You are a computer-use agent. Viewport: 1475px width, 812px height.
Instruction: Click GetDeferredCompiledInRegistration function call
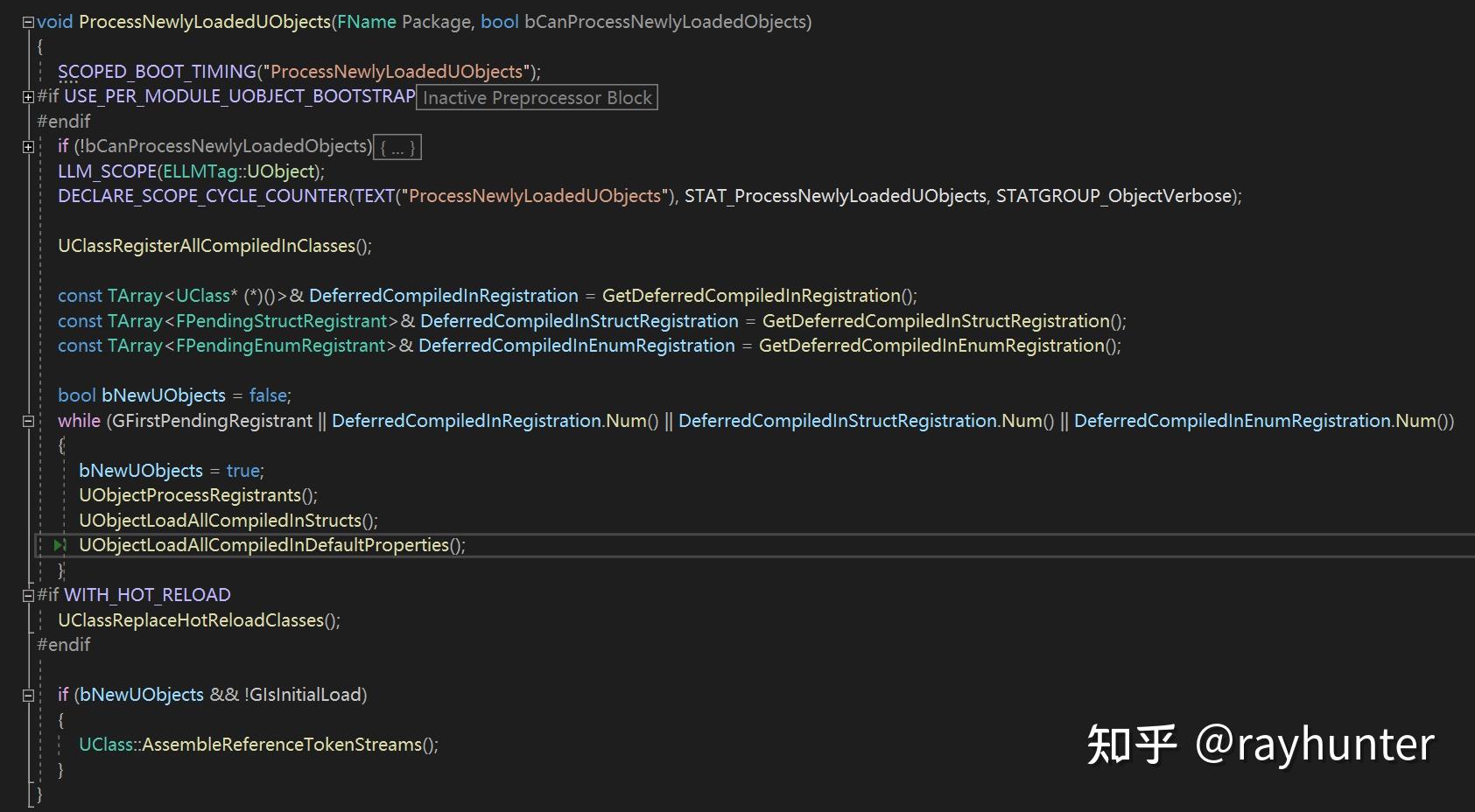pyautogui.click(x=753, y=295)
